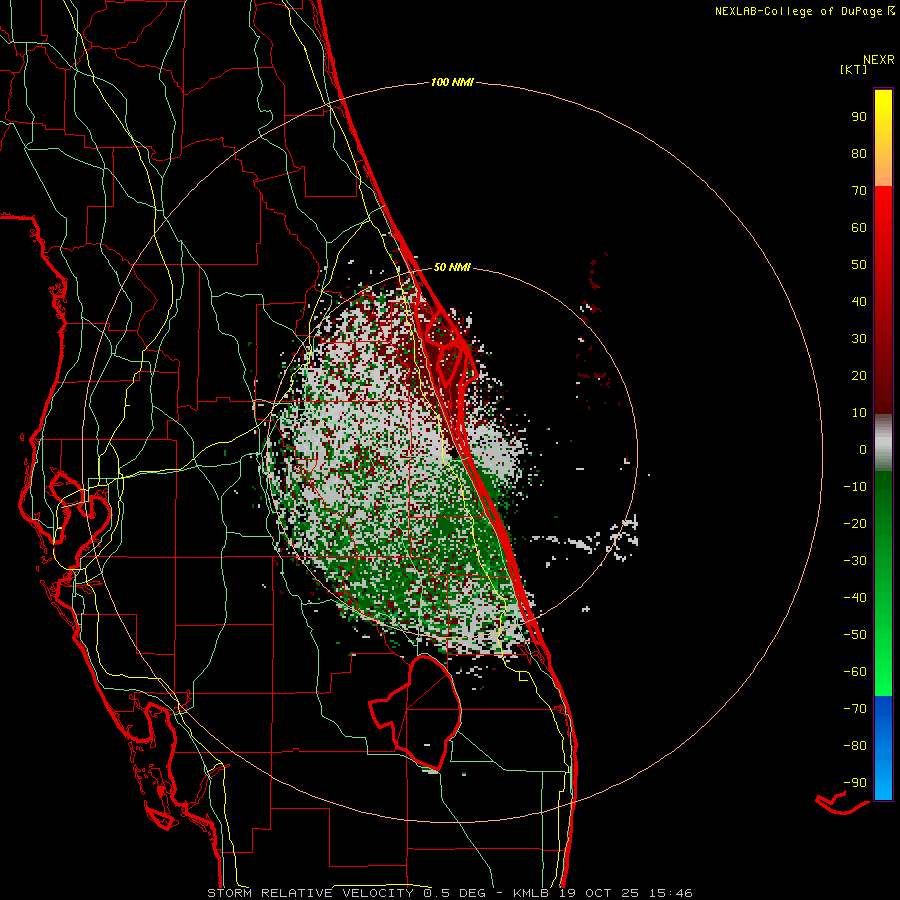Select the 50 NMI range ring label
This screenshot has height=900, width=900.
point(452,267)
